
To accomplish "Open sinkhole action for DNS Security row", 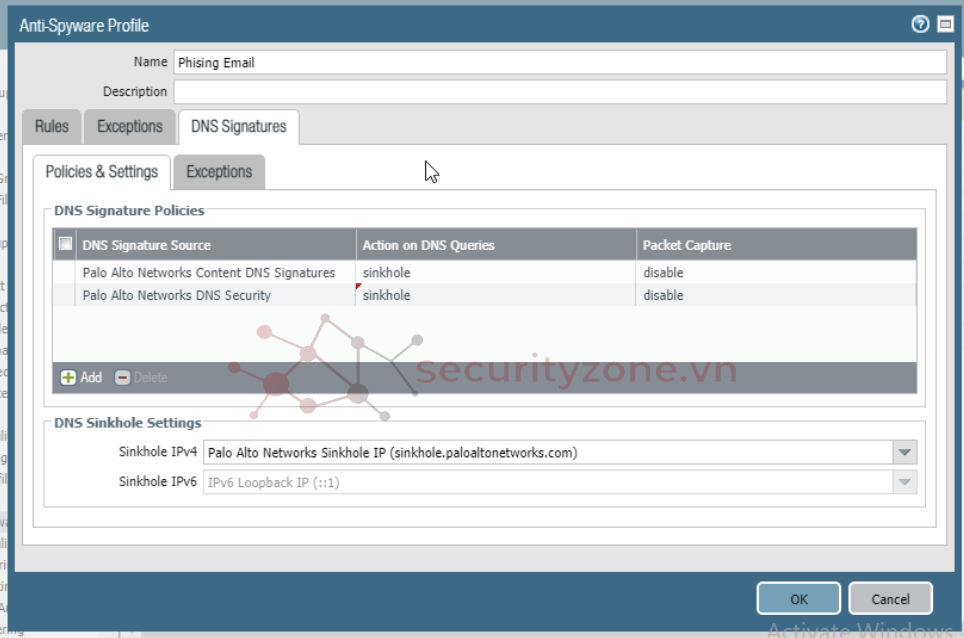I will pos(386,296).
